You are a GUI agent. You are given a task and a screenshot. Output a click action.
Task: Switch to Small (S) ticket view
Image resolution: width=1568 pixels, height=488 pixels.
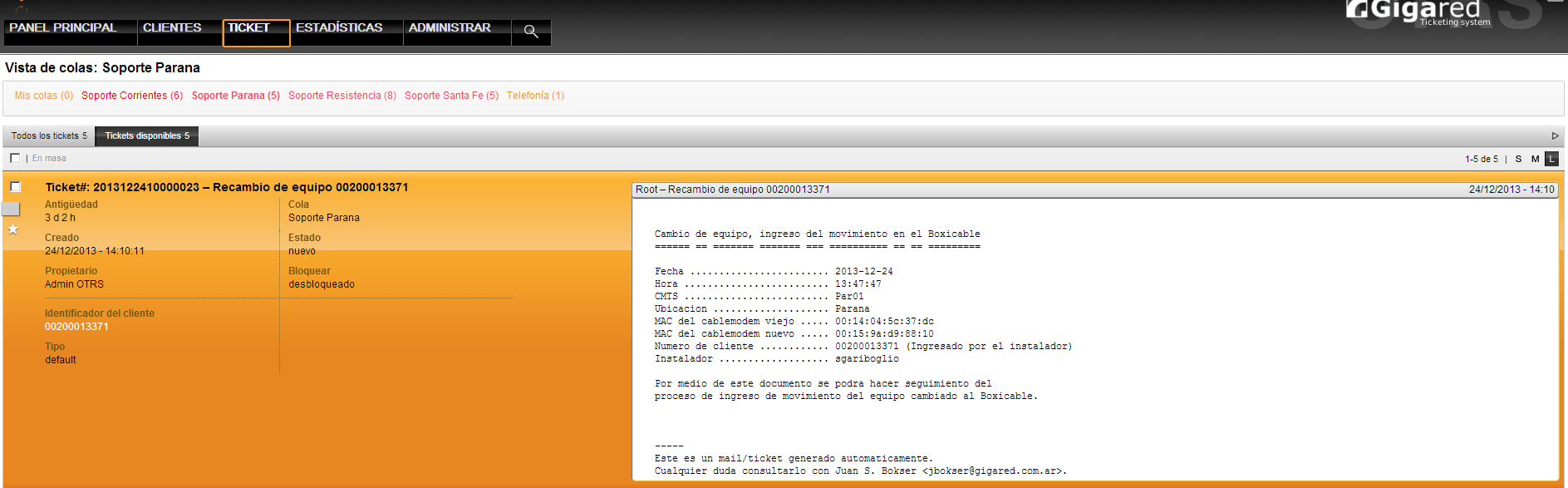(x=1518, y=159)
